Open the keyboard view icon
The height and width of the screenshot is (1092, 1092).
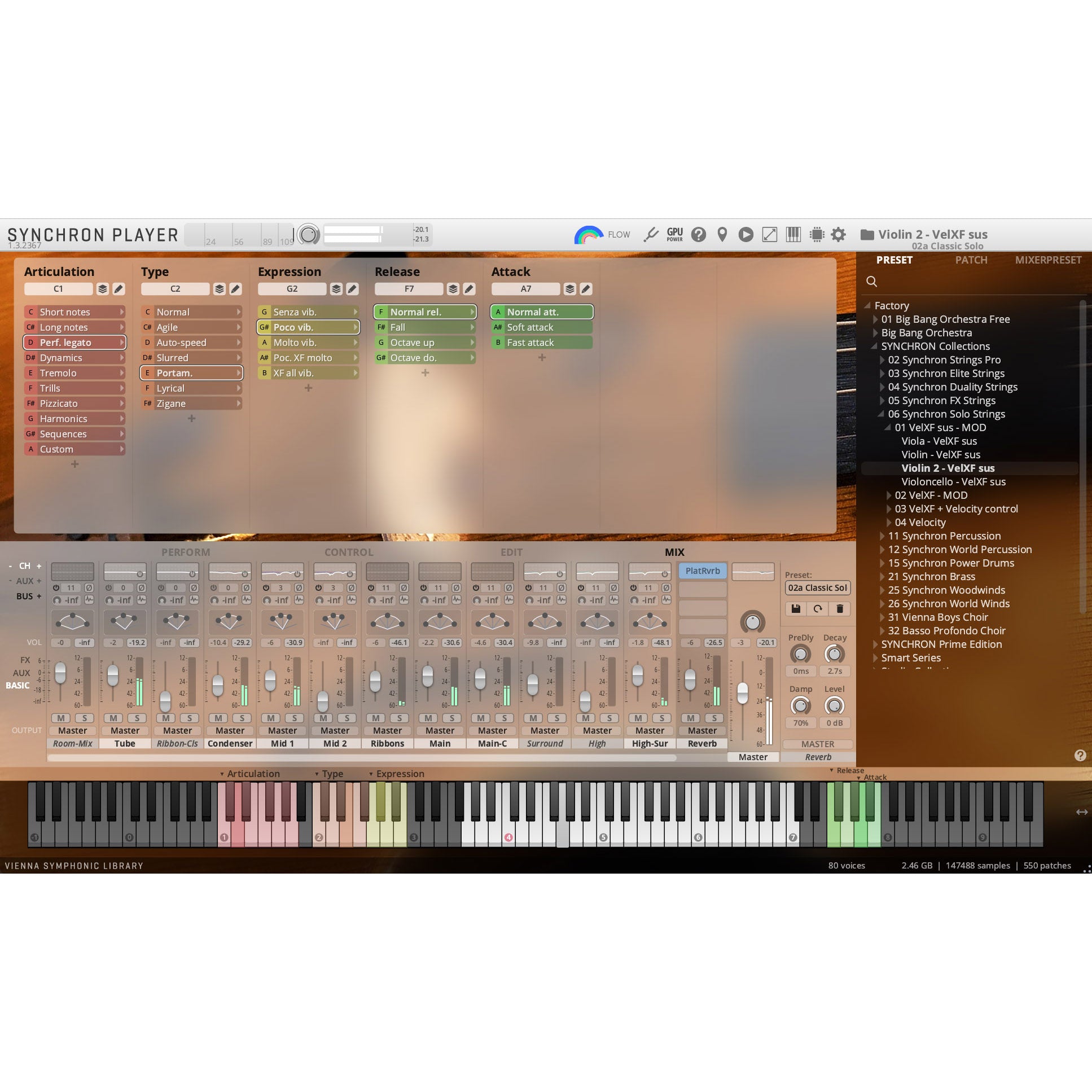tap(793, 235)
